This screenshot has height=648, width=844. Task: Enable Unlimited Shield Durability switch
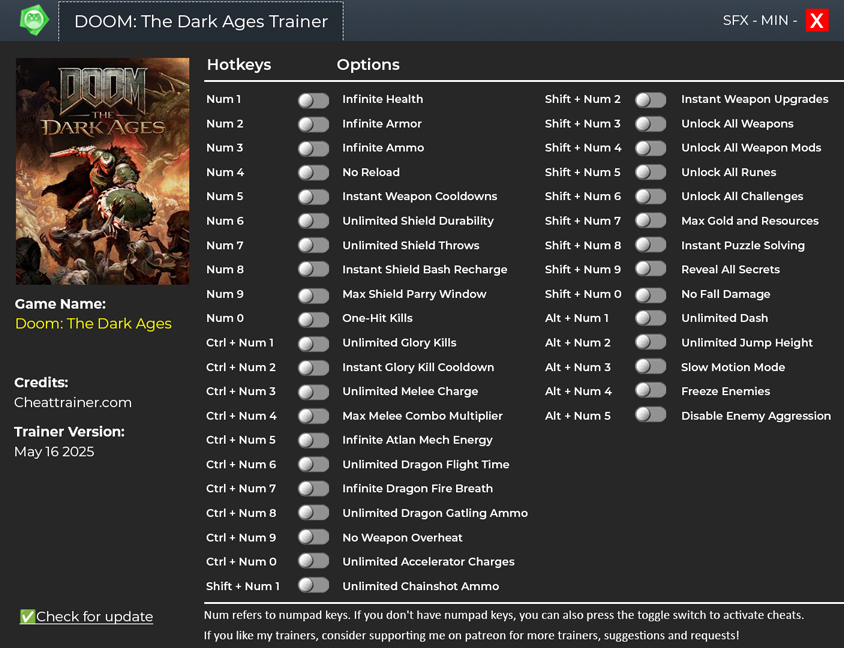(x=313, y=221)
